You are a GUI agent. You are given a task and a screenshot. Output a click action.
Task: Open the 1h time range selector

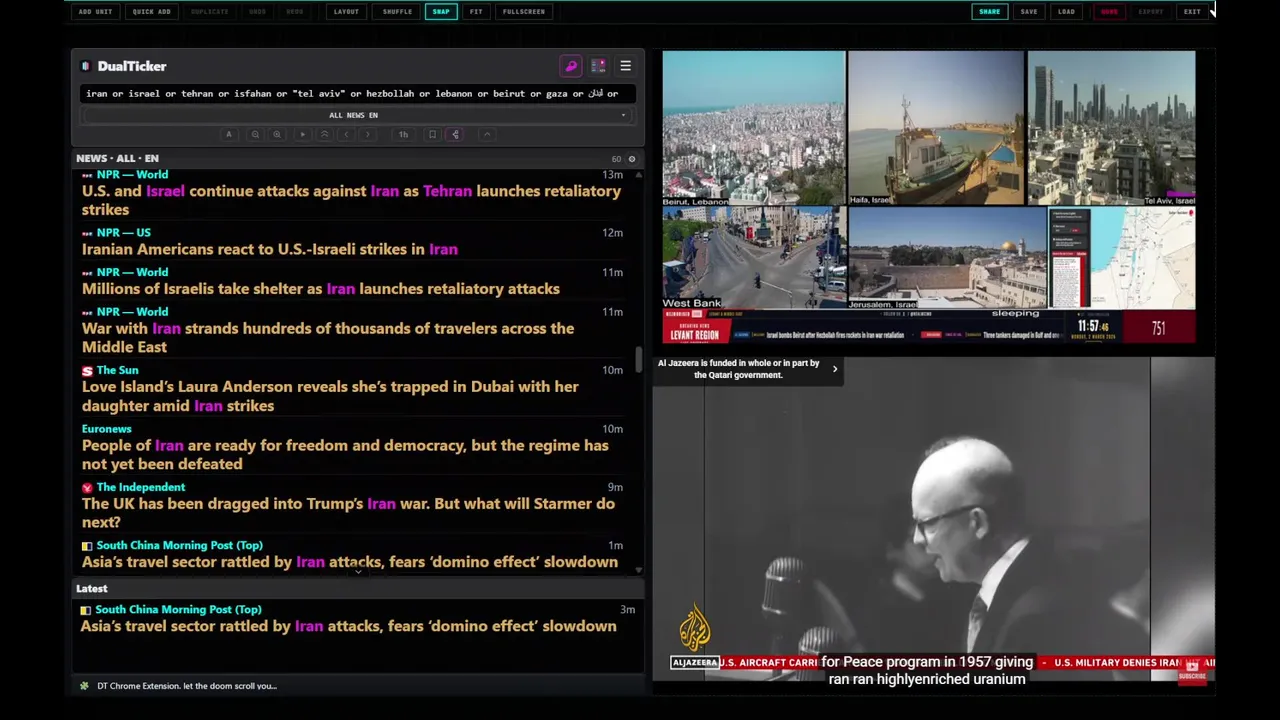(x=403, y=134)
